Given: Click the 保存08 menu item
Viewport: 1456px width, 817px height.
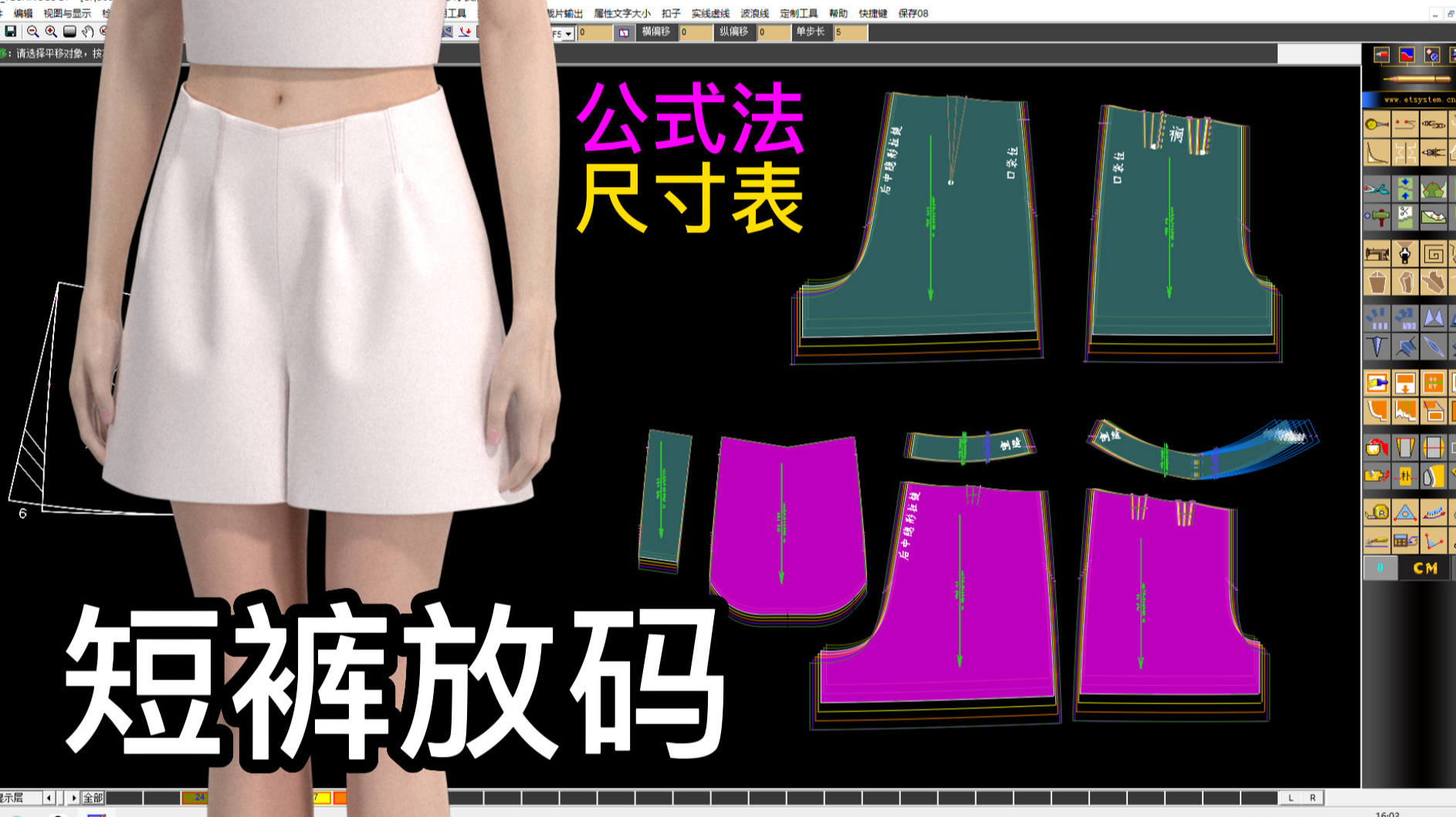Looking at the screenshot, I should [913, 13].
